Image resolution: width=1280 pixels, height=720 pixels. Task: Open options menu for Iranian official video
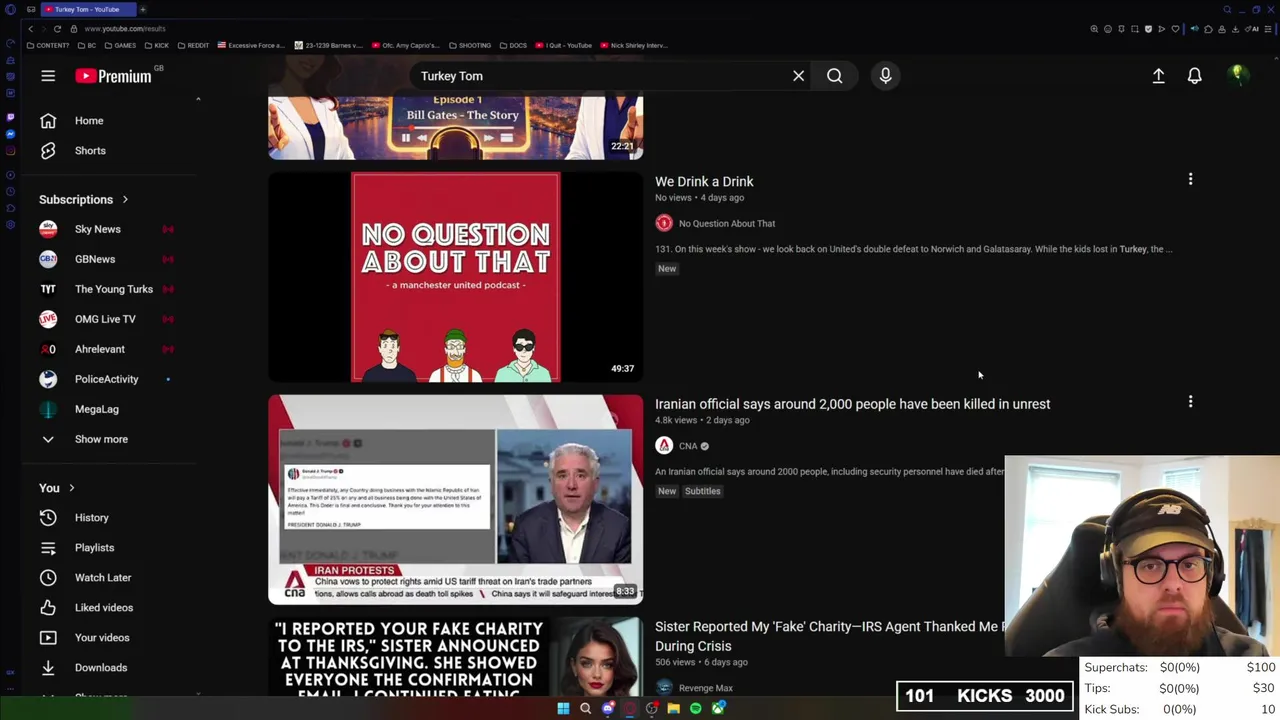pyautogui.click(x=1190, y=401)
